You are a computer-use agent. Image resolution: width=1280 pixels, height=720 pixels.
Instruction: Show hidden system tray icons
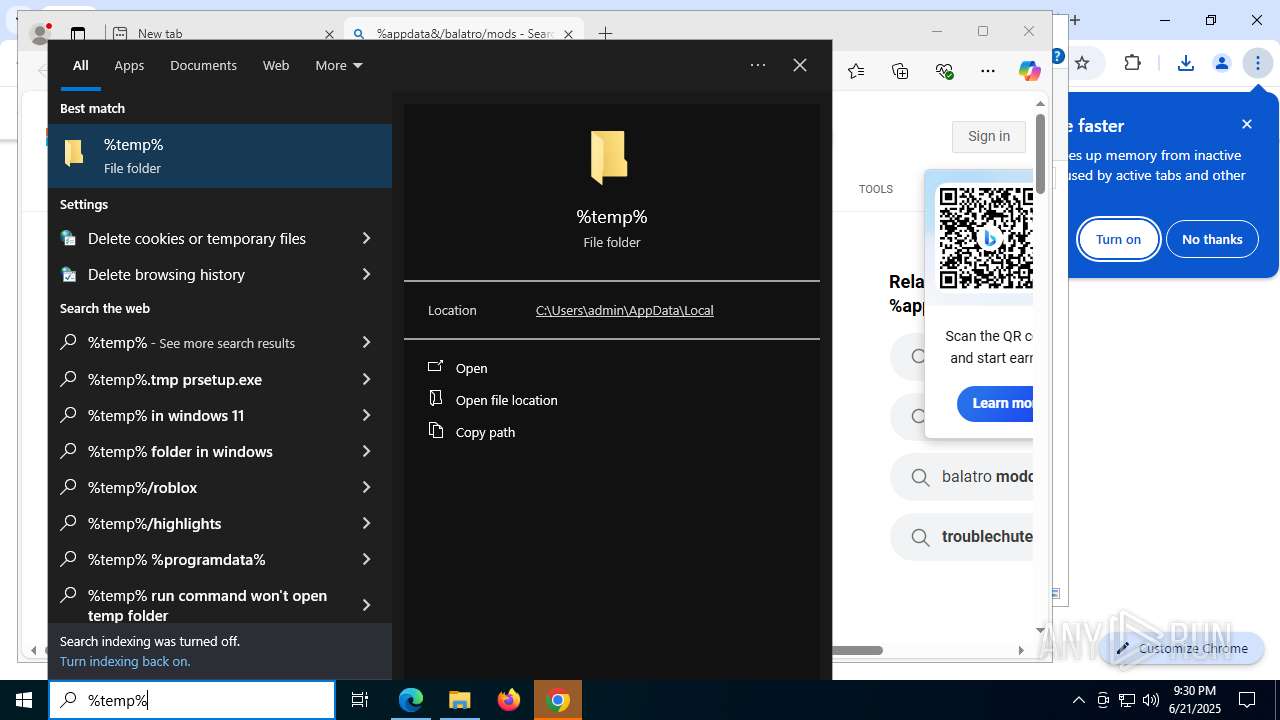1079,700
